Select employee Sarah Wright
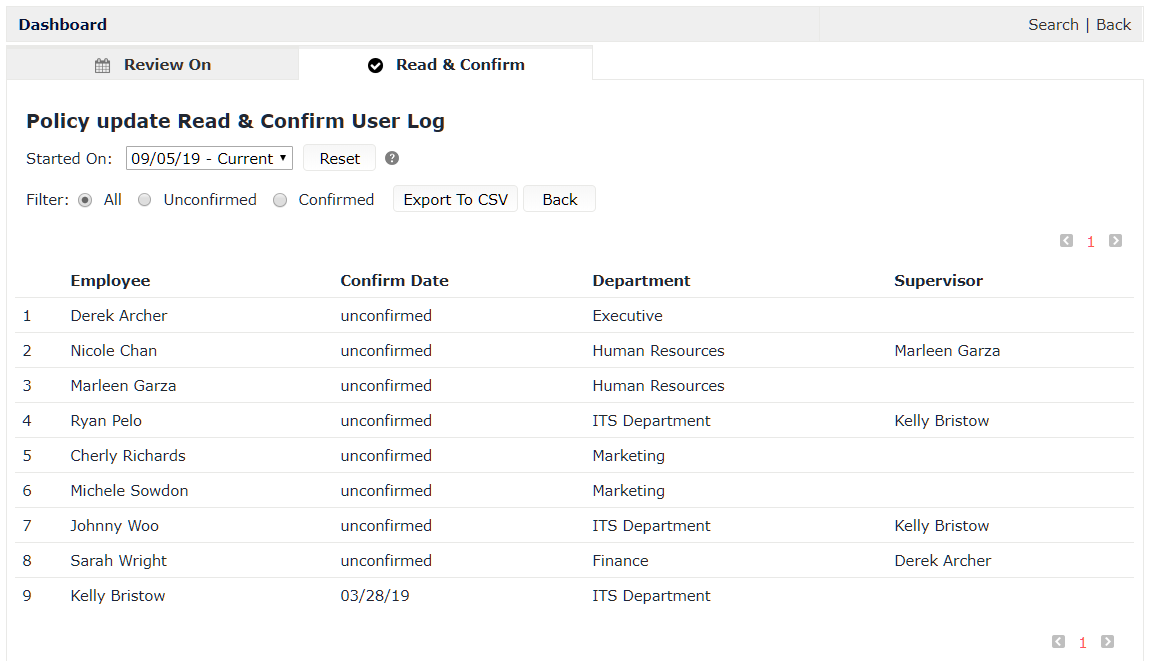The height and width of the screenshot is (661, 1151). coord(118,560)
